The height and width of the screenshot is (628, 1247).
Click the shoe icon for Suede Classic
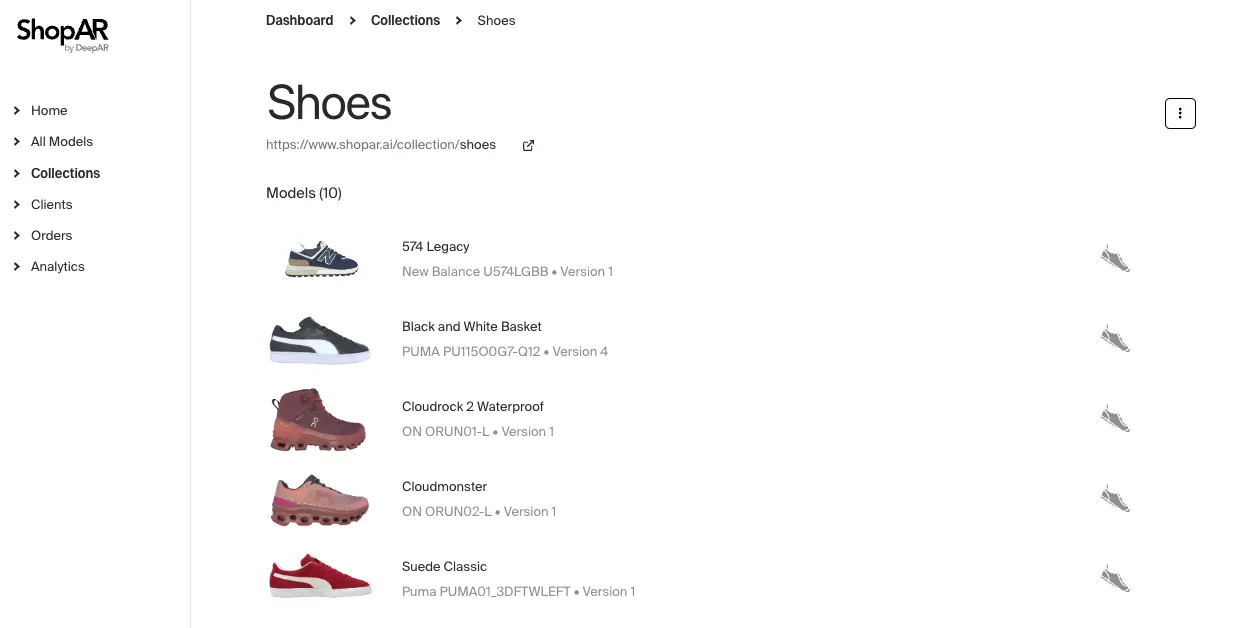(x=1115, y=578)
